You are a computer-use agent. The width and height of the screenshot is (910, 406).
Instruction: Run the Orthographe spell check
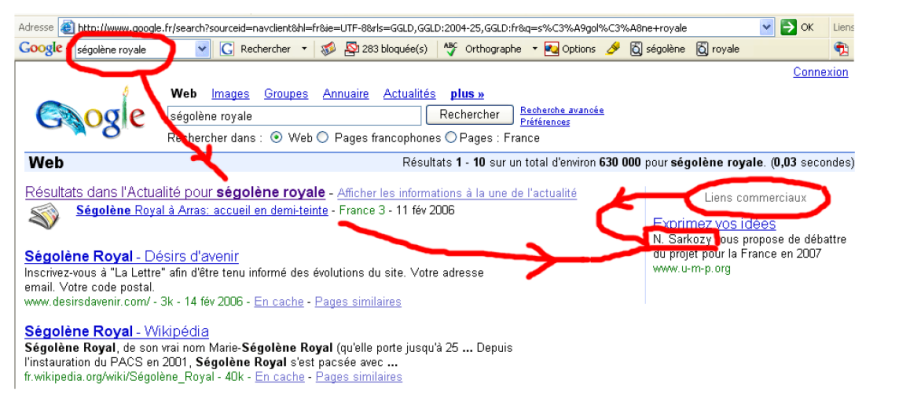pyautogui.click(x=482, y=49)
